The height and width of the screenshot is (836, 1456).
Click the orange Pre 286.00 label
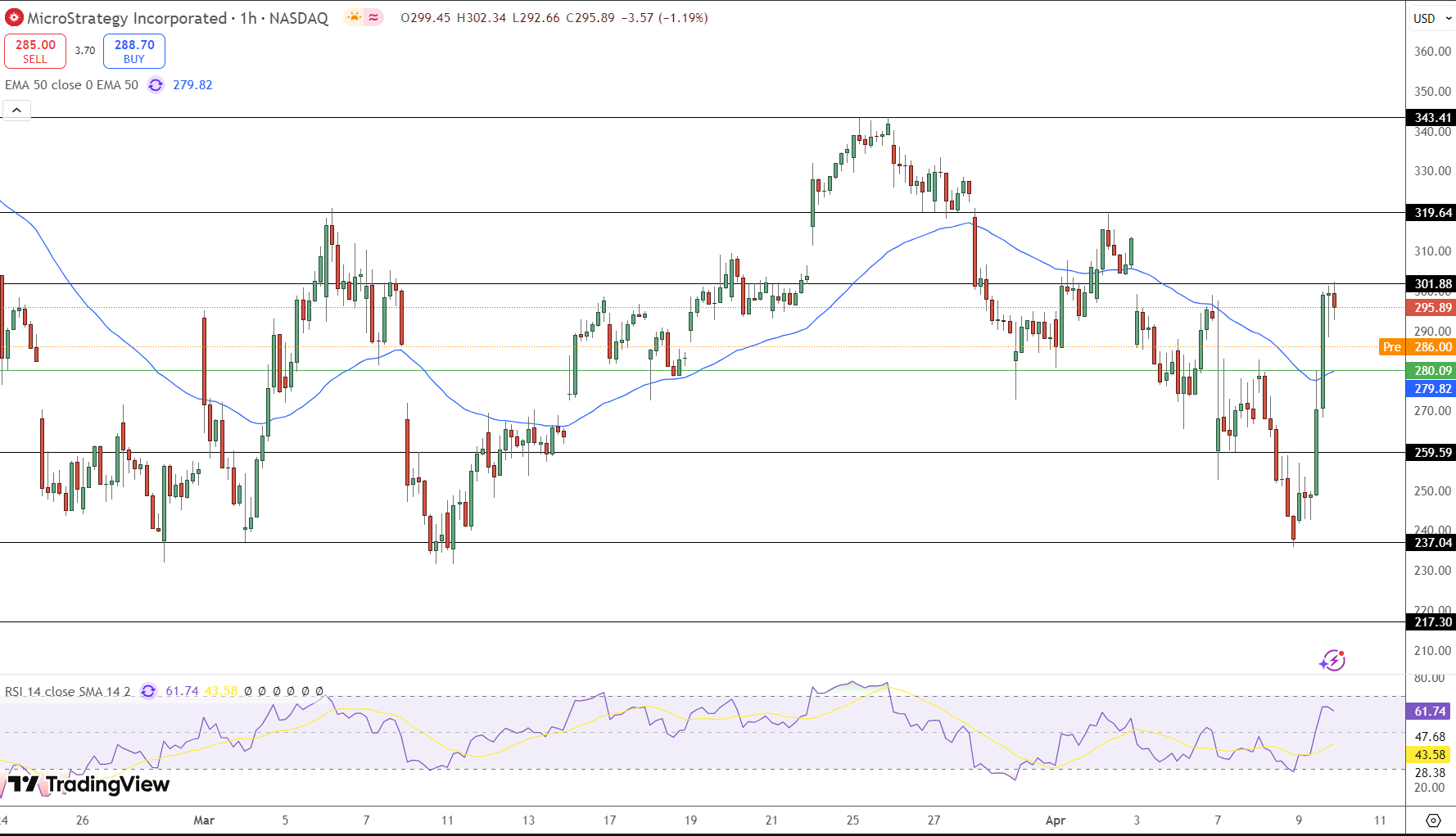click(x=1418, y=347)
